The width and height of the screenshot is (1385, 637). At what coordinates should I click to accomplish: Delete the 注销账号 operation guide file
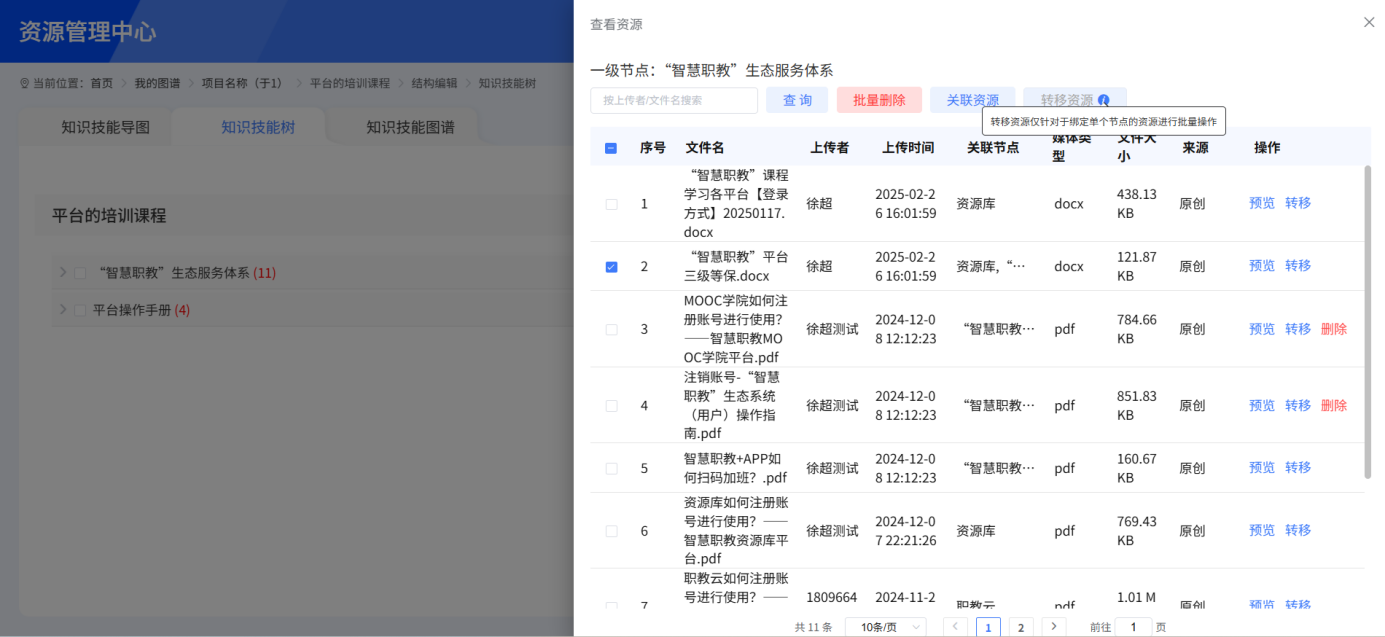pyautogui.click(x=1334, y=405)
